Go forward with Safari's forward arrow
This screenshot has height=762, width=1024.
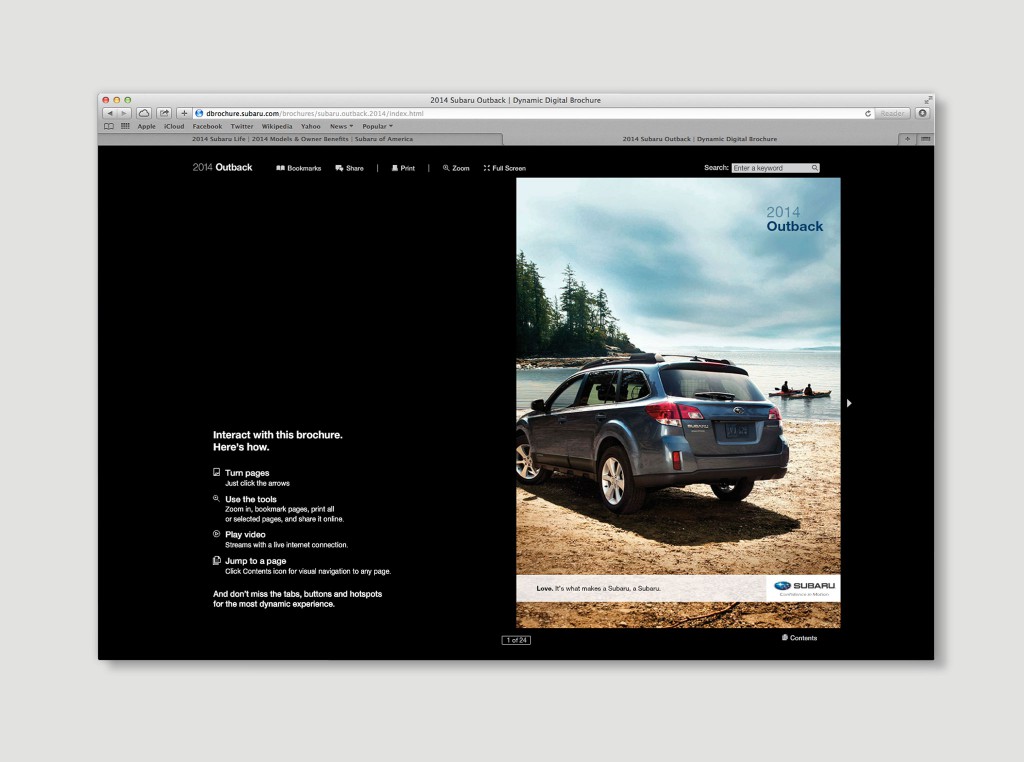pyautogui.click(x=123, y=114)
